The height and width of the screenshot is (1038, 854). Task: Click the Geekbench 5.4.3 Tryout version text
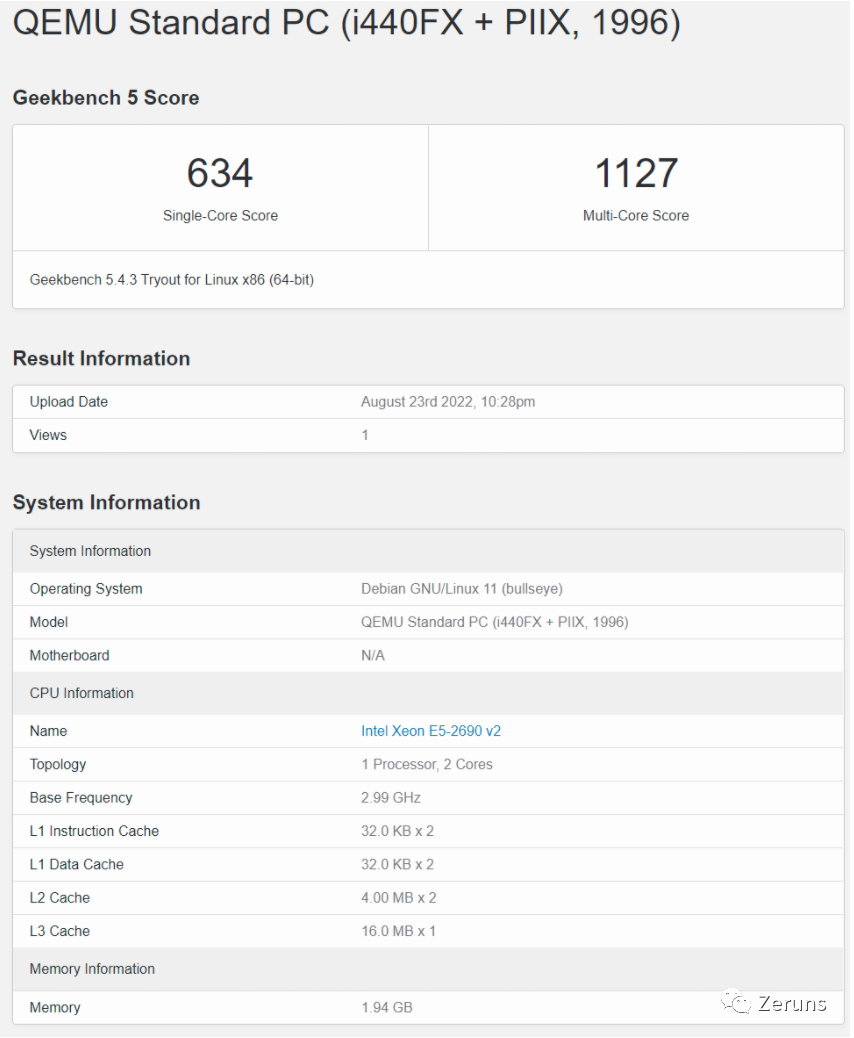click(x=171, y=279)
